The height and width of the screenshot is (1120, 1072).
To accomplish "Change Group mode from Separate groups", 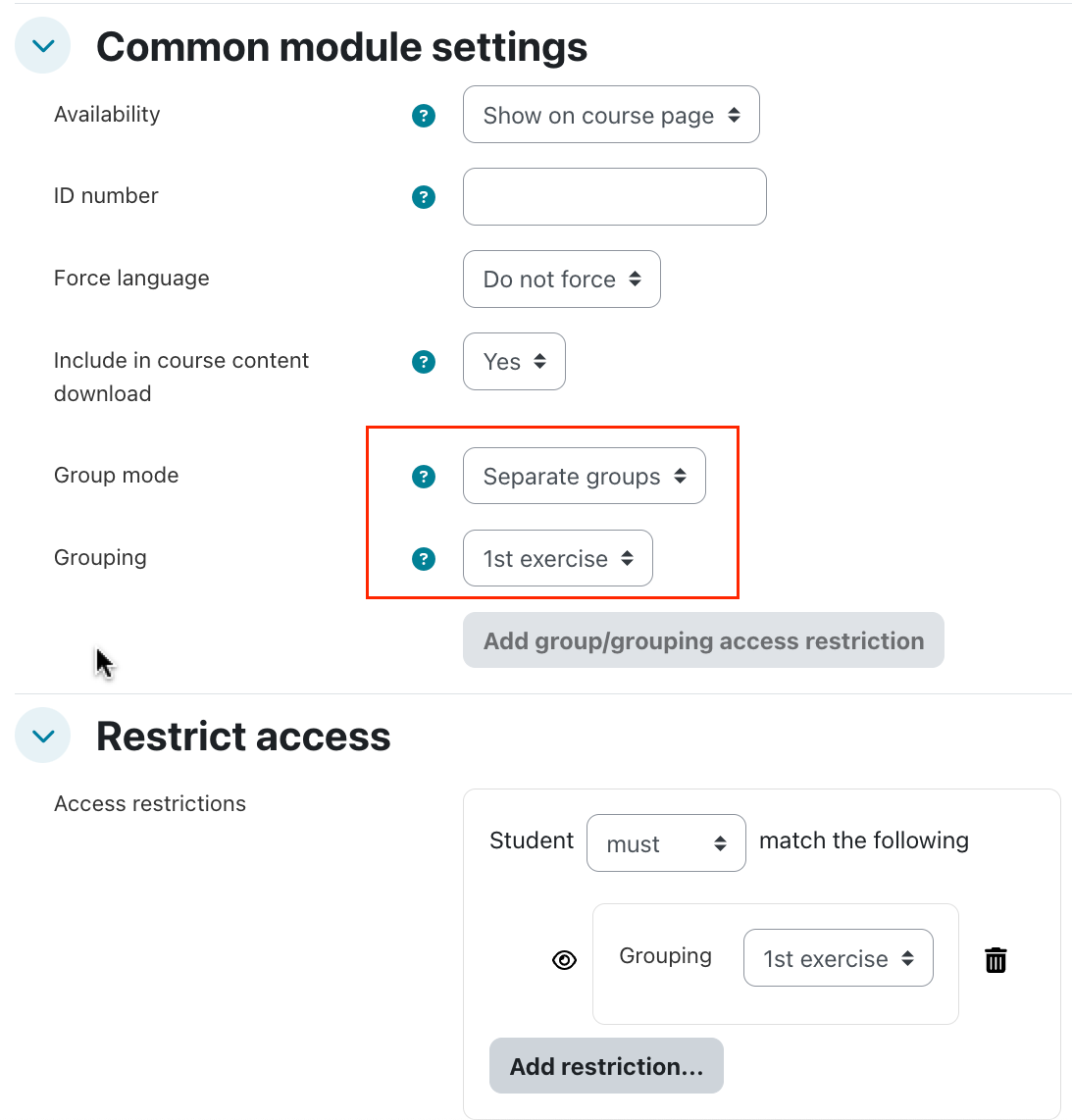I will 584,477.
